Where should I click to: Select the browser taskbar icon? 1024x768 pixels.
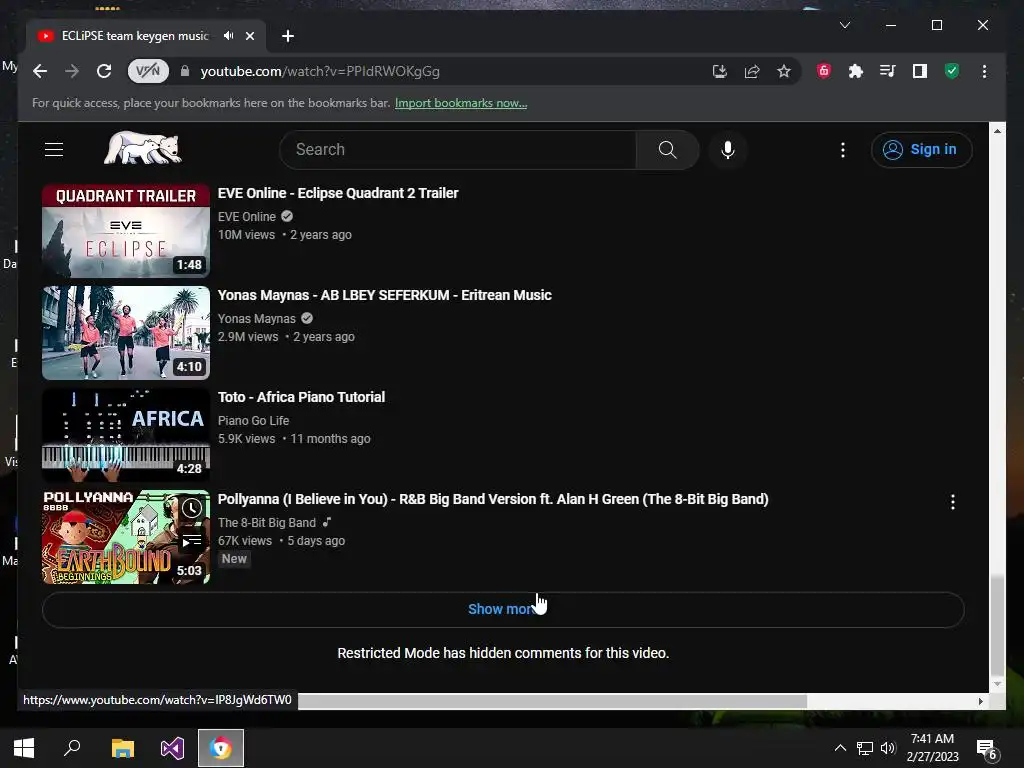pos(221,748)
